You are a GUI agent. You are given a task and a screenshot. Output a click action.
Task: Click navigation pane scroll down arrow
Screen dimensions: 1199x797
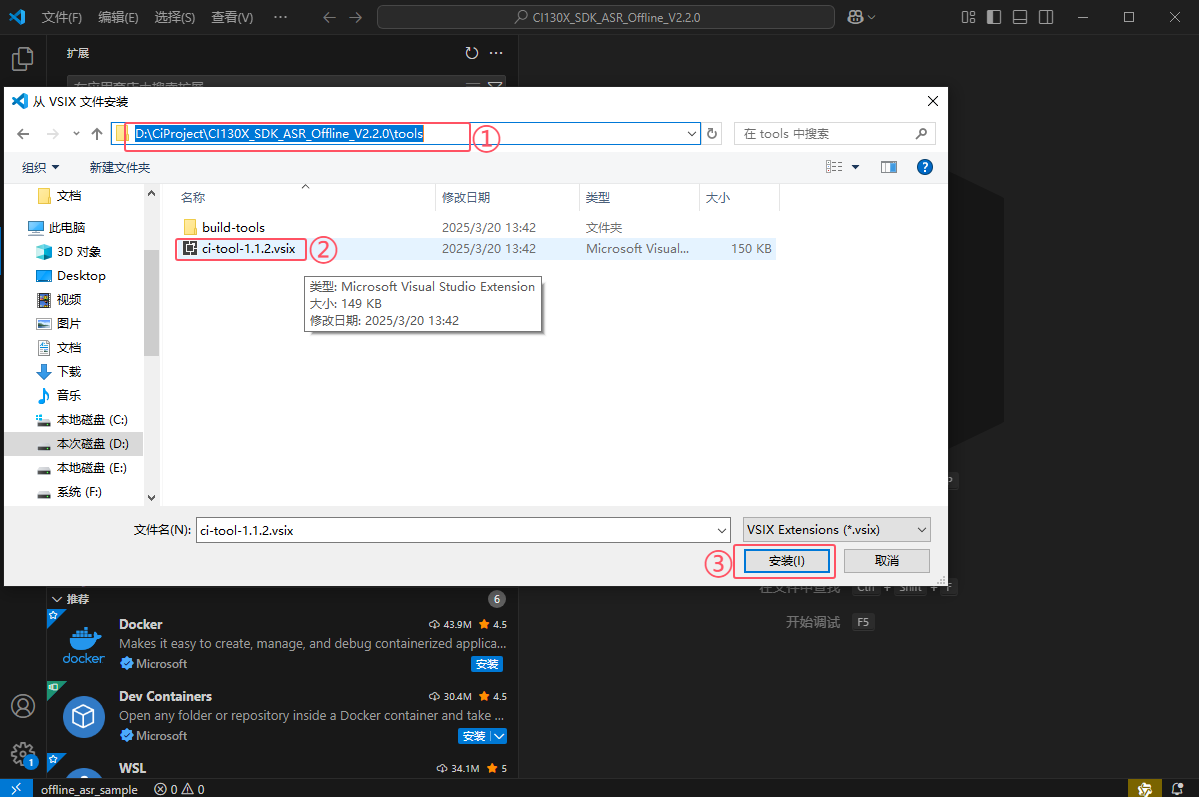151,497
